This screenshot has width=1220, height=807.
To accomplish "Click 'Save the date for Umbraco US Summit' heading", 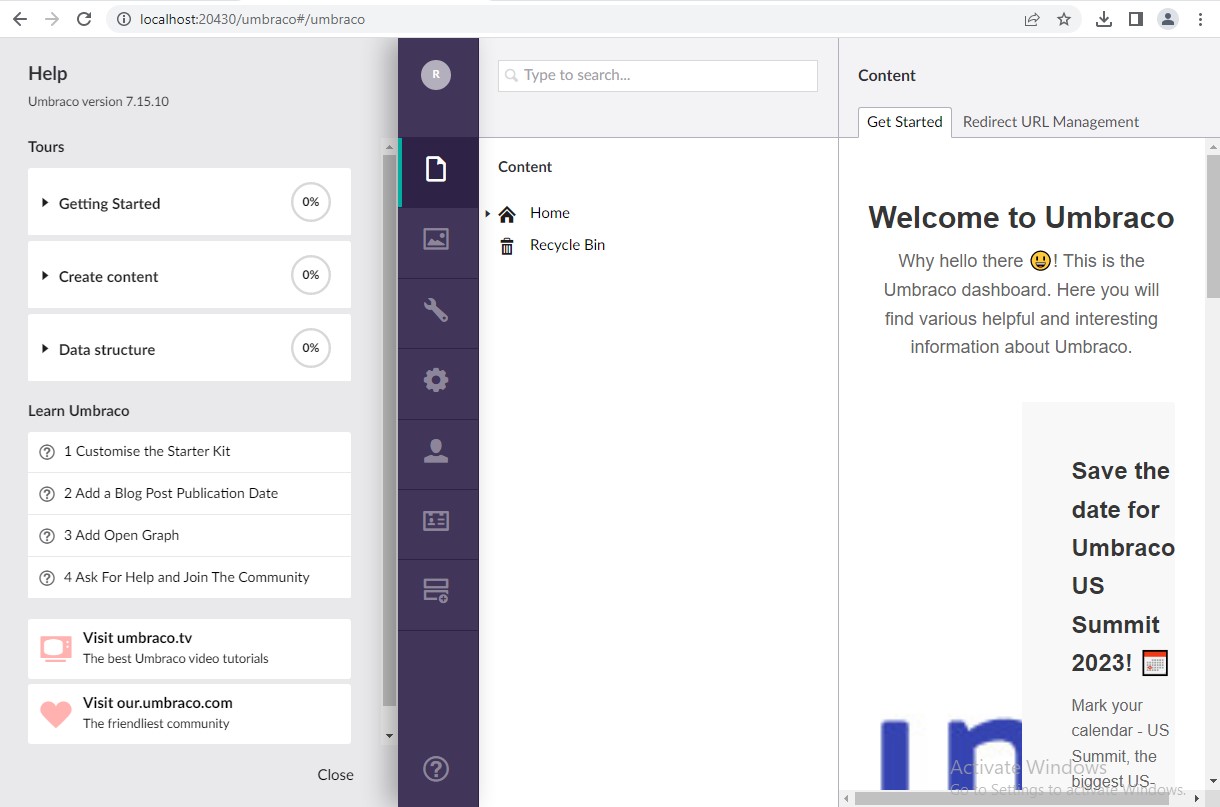I will (x=1121, y=567).
